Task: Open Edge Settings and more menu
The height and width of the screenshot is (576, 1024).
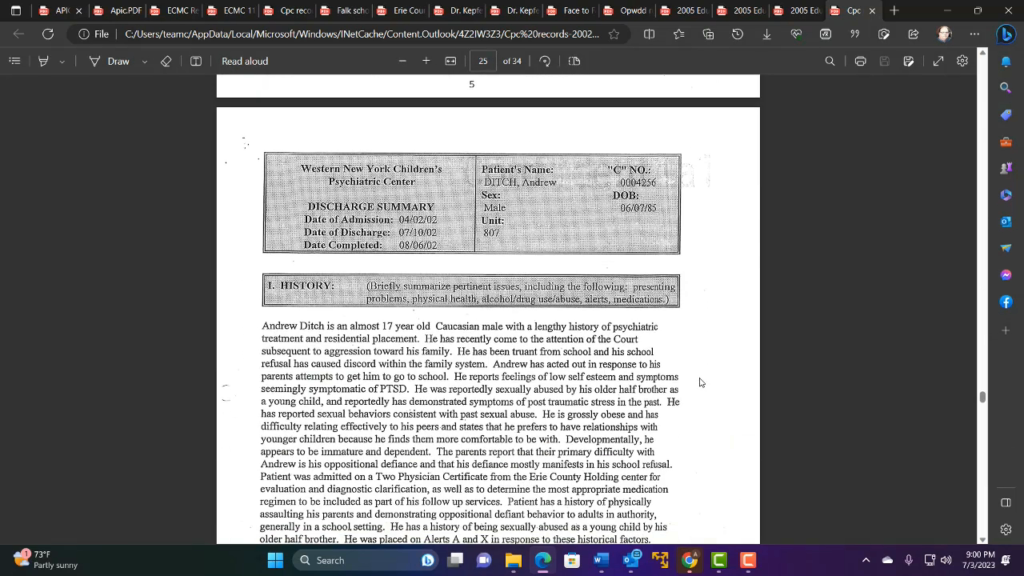Action: point(974,34)
